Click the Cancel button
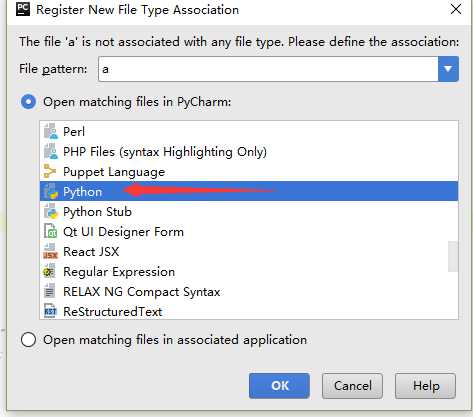The width and height of the screenshot is (473, 417). click(352, 386)
